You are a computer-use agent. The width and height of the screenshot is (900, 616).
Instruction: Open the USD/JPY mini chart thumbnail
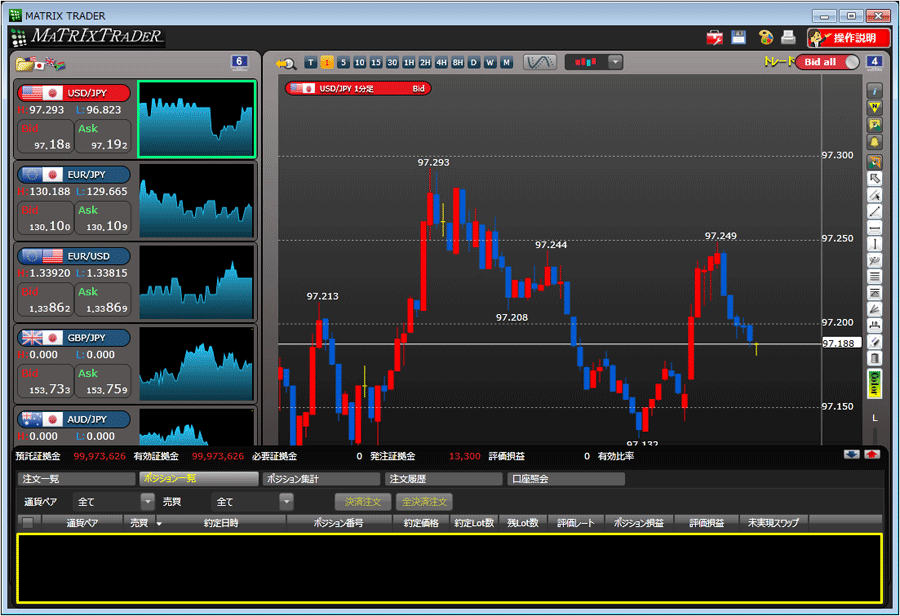point(196,119)
